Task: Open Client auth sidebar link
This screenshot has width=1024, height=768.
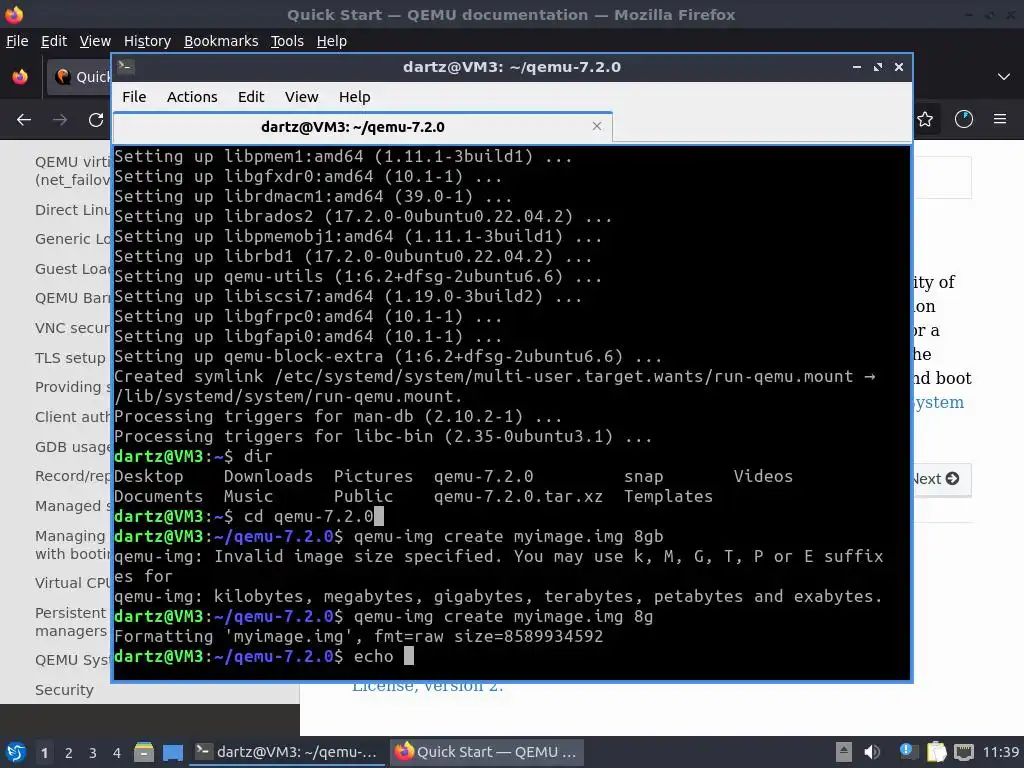Action: [x=72, y=417]
